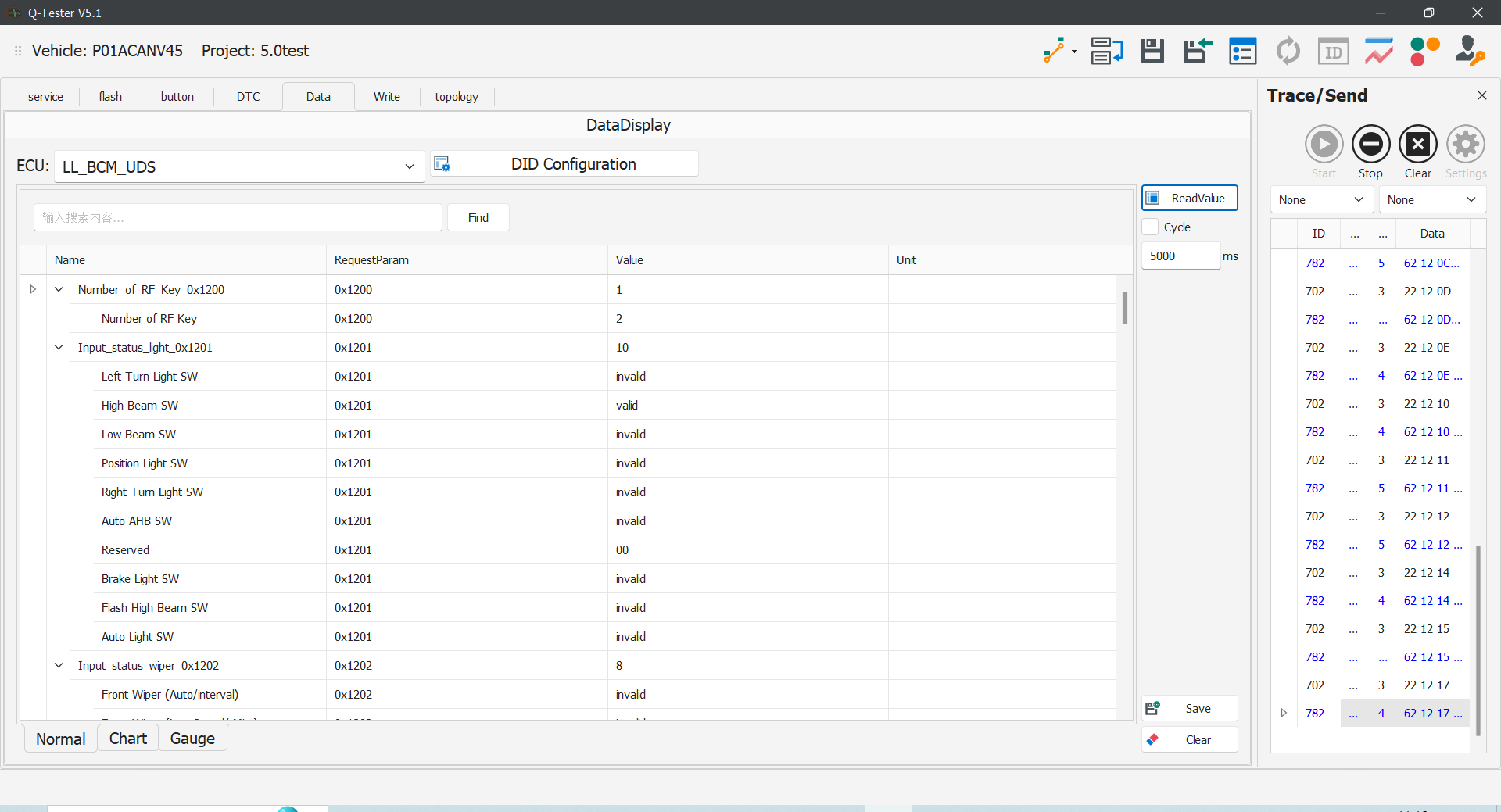Switch to the DTC tab

[x=248, y=97]
